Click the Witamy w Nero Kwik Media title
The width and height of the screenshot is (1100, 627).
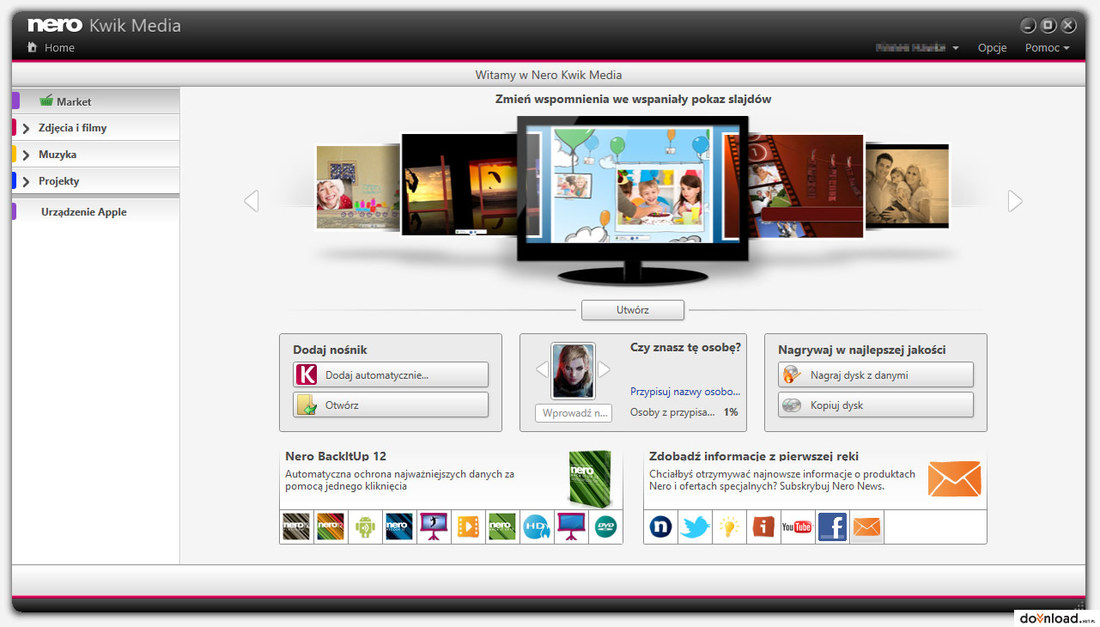[549, 75]
